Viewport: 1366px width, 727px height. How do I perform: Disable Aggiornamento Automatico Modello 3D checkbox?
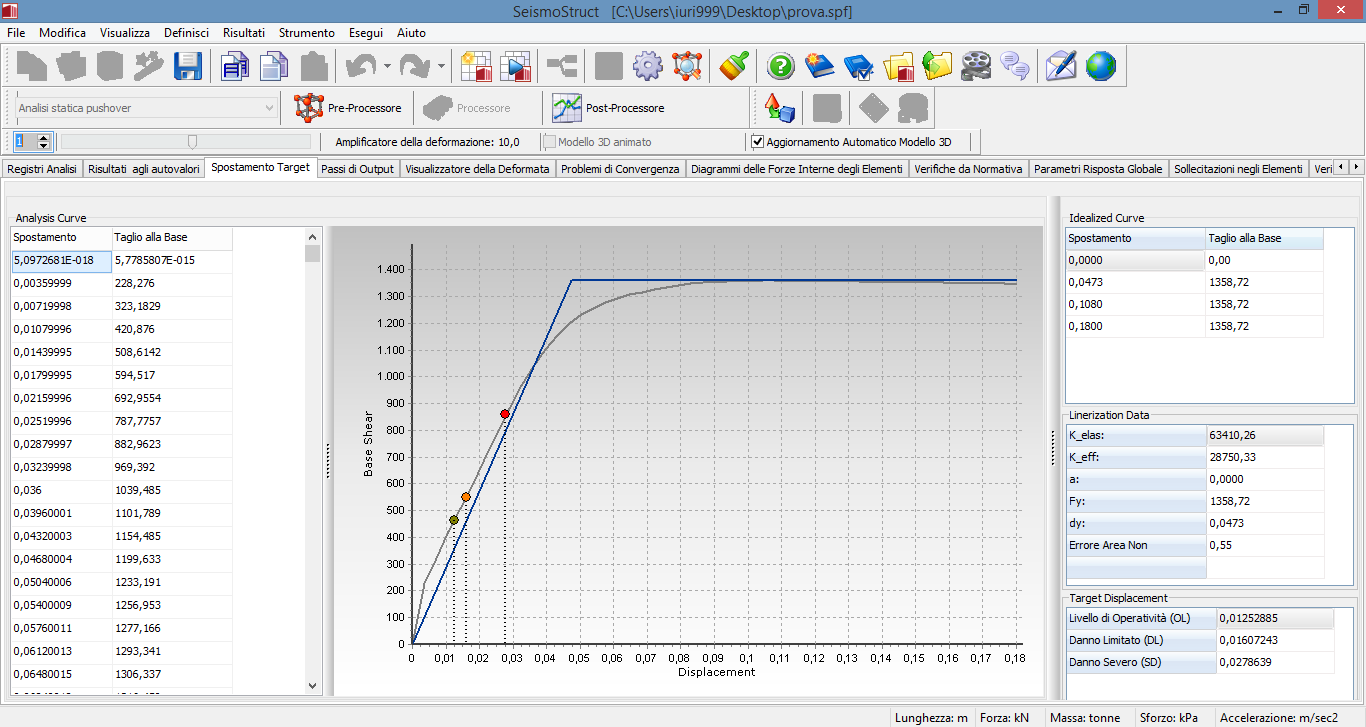coord(758,142)
